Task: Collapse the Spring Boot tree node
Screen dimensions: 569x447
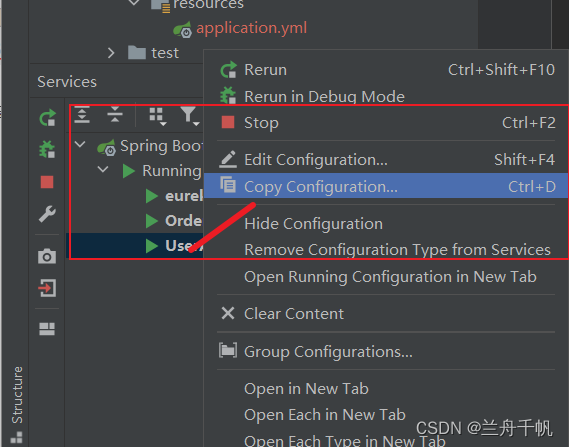Action: click(80, 145)
